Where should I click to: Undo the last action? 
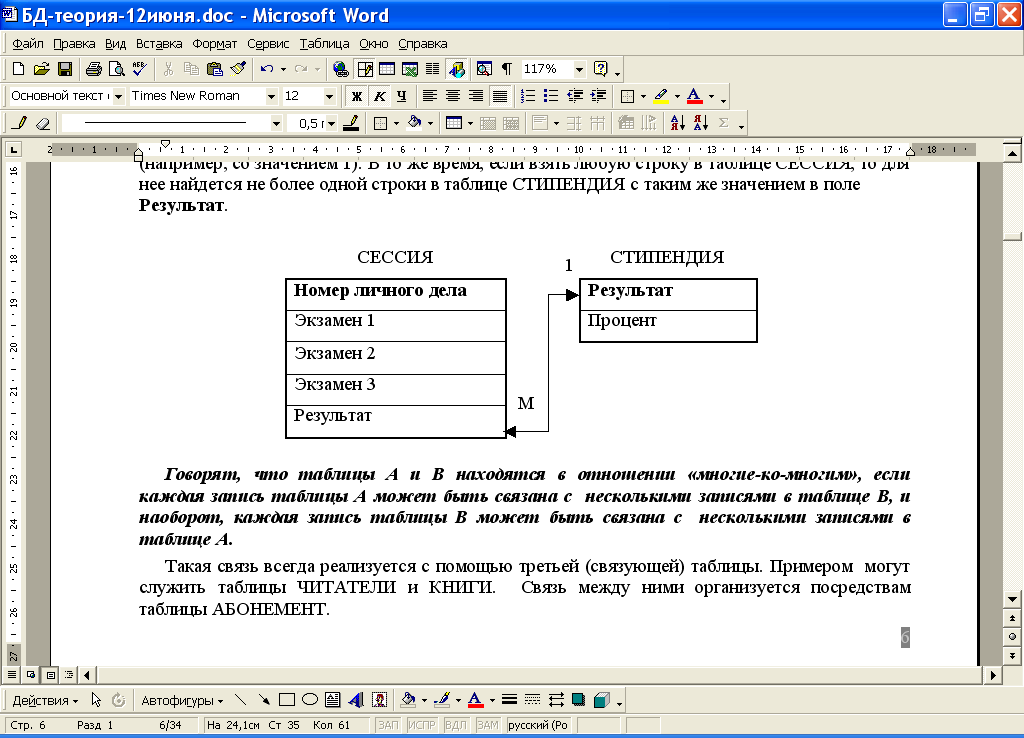[x=266, y=69]
